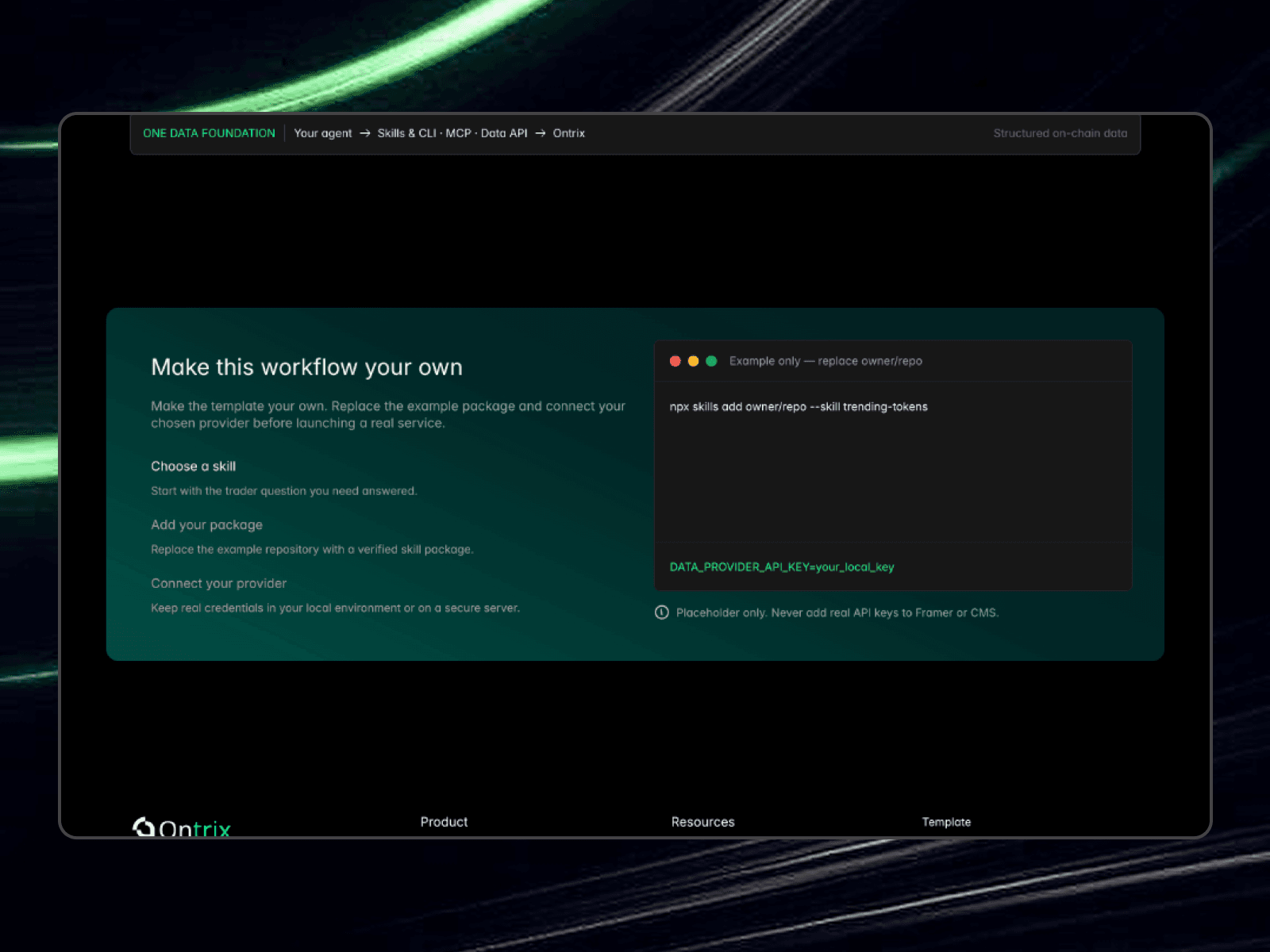1270x952 pixels.
Task: Select the "Choose a skill" step
Action: [194, 466]
